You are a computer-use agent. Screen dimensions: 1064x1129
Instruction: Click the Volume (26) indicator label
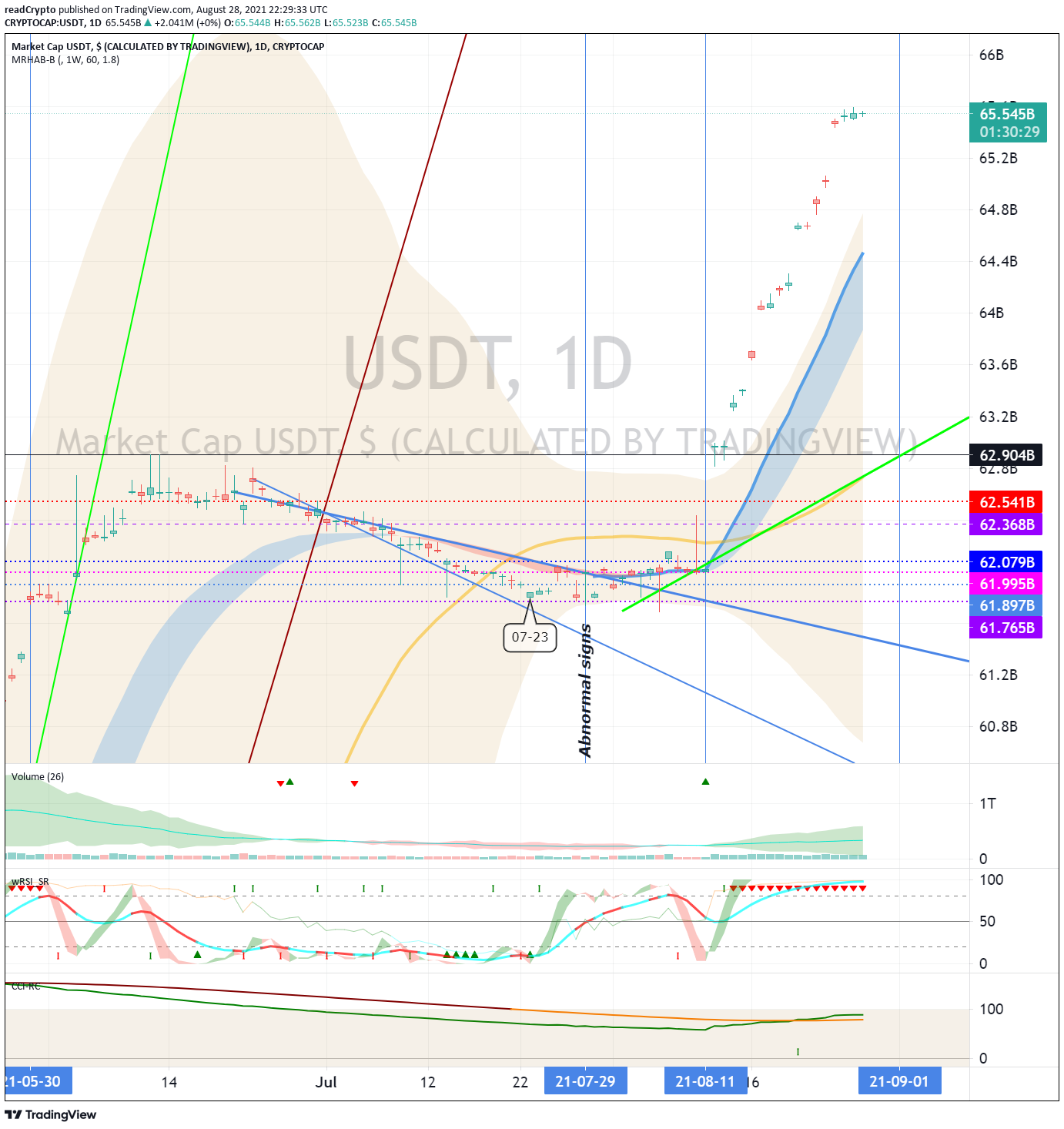pyautogui.click(x=38, y=776)
